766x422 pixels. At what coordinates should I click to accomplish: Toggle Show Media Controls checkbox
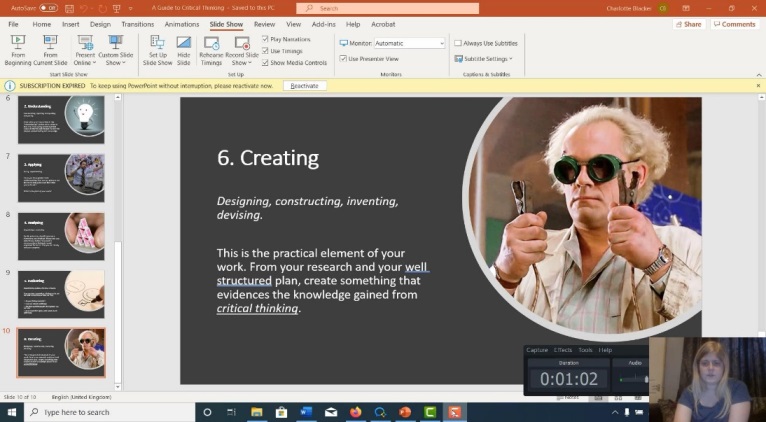[x=265, y=63]
